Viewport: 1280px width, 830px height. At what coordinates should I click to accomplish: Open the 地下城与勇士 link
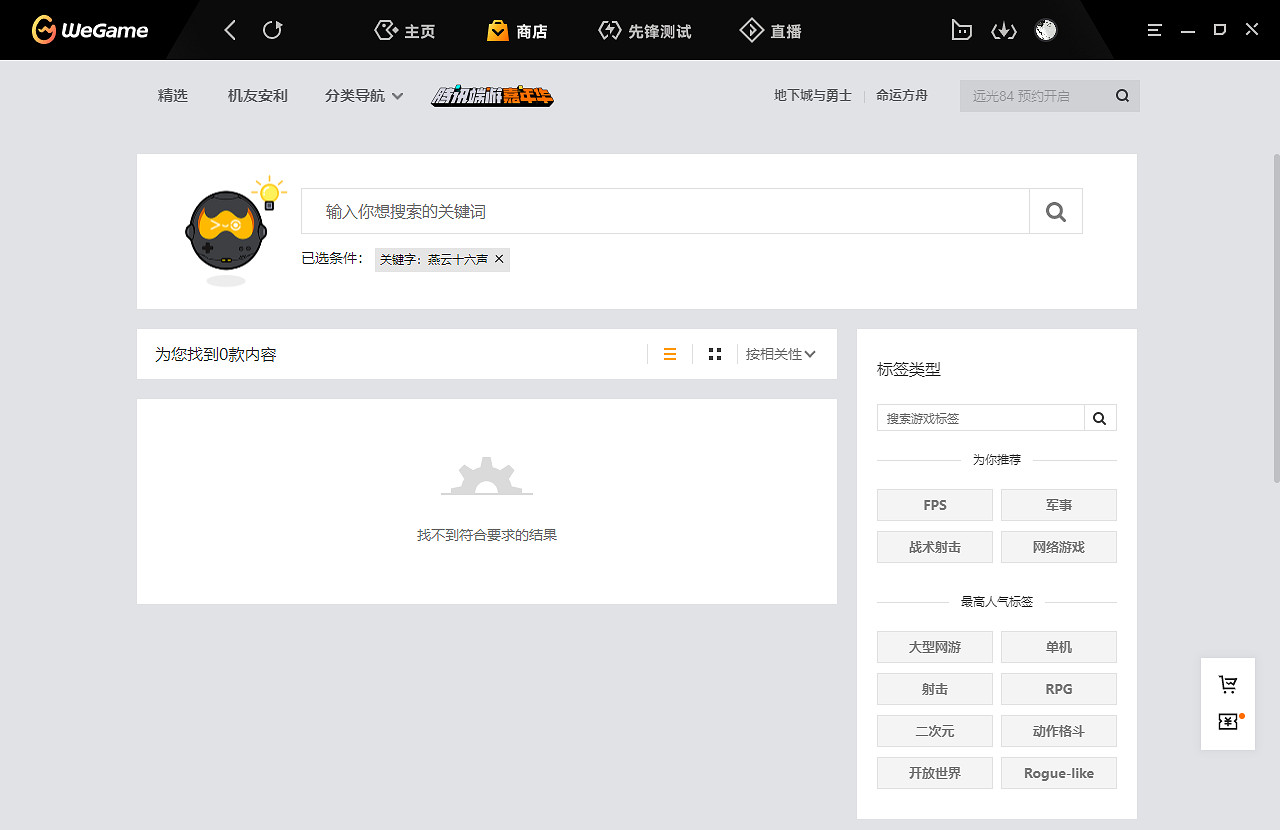point(811,95)
